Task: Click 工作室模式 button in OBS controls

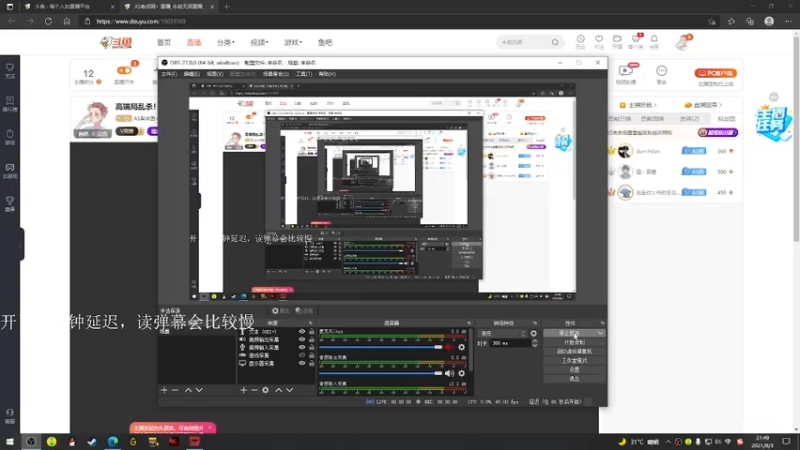Action: pyautogui.click(x=574, y=361)
